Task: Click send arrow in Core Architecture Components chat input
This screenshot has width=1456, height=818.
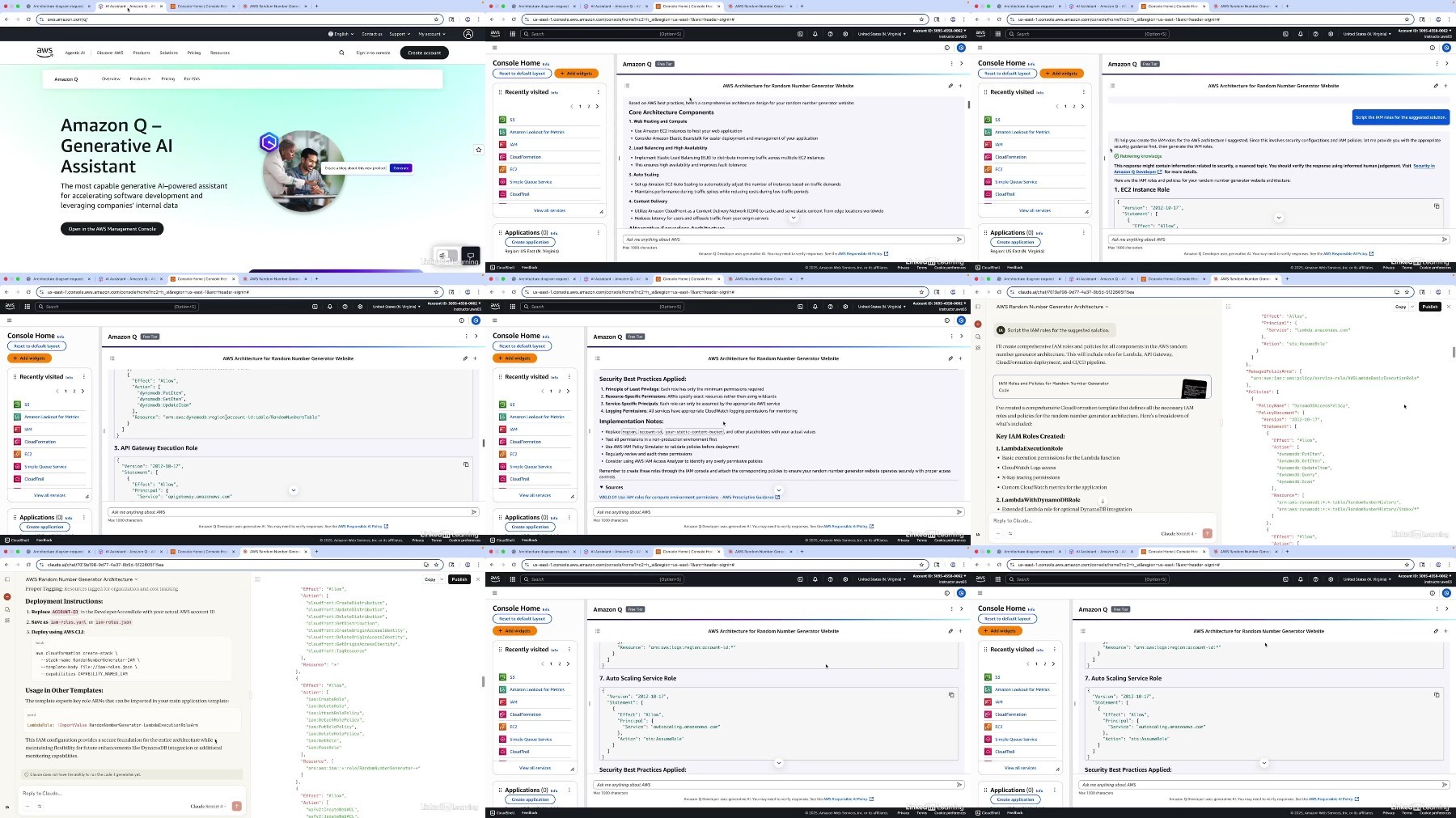Action: [959, 239]
